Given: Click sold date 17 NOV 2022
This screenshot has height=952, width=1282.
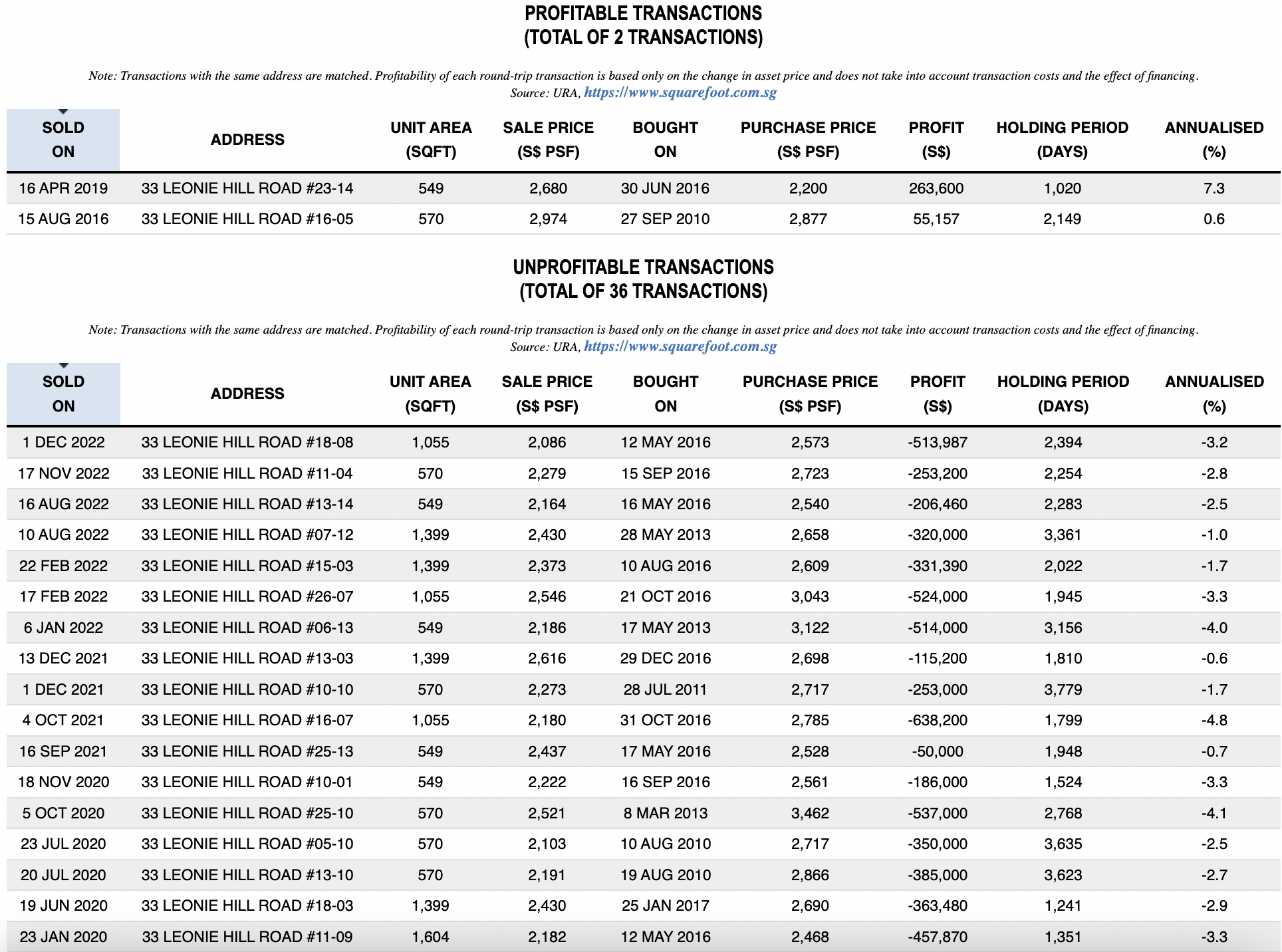Looking at the screenshot, I should point(63,473).
